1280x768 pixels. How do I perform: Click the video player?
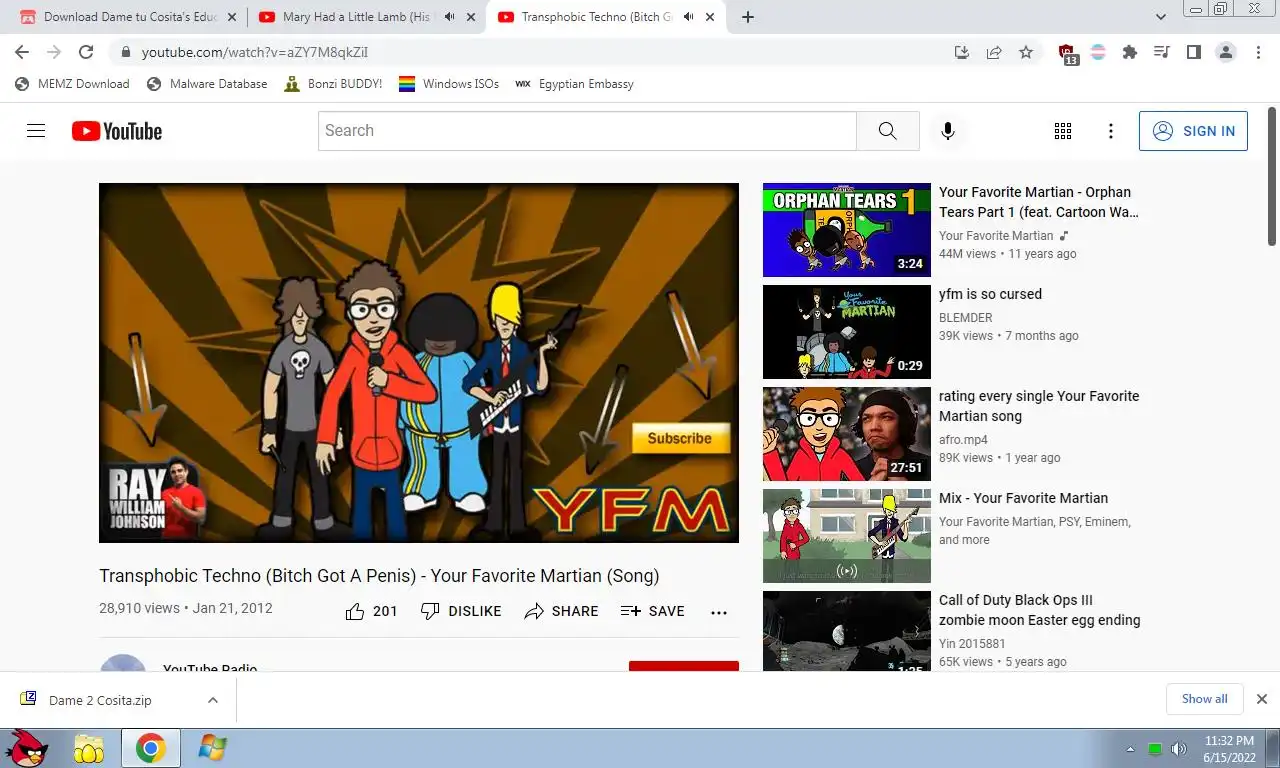tap(419, 363)
